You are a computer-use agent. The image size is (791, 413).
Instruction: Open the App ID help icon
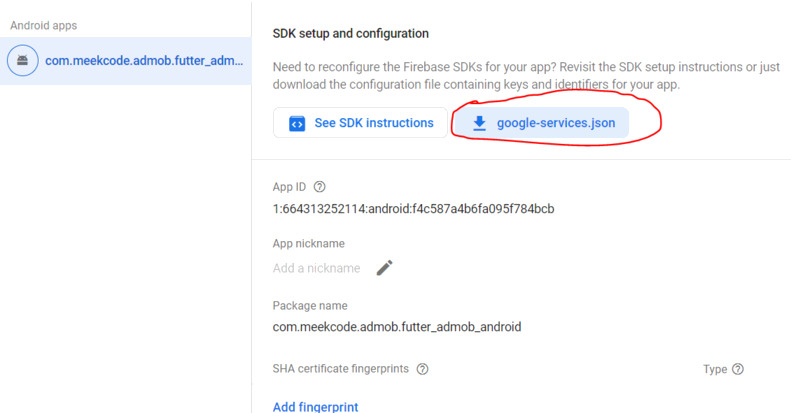[x=319, y=187]
